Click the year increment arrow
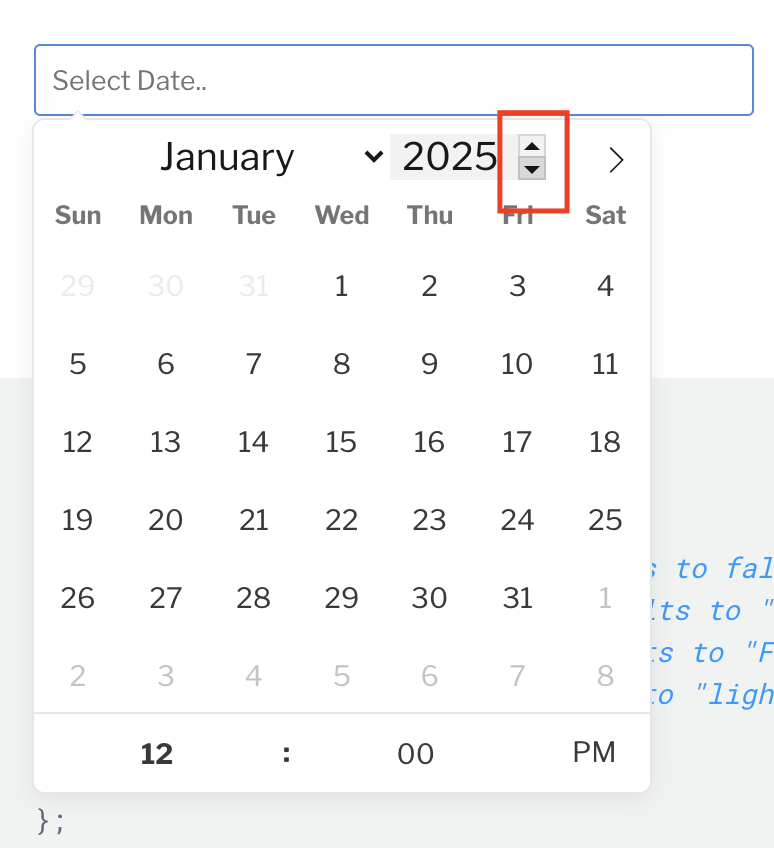 point(531,148)
